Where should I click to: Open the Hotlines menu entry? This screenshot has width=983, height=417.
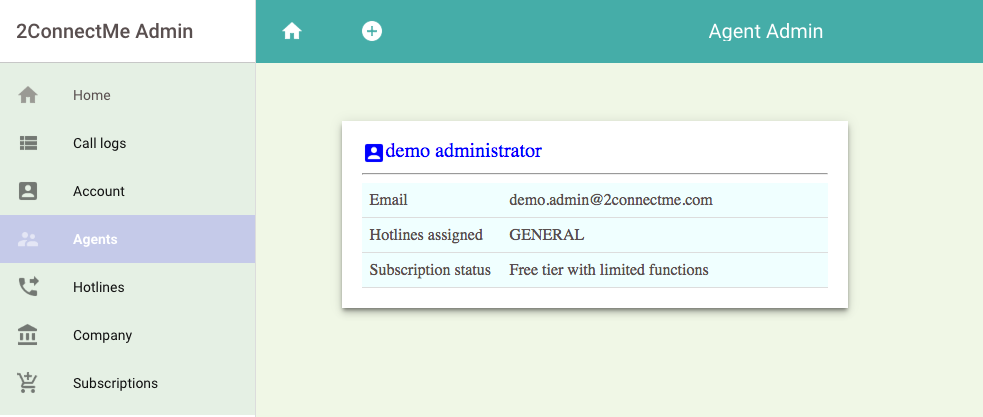pyautogui.click(x=99, y=287)
